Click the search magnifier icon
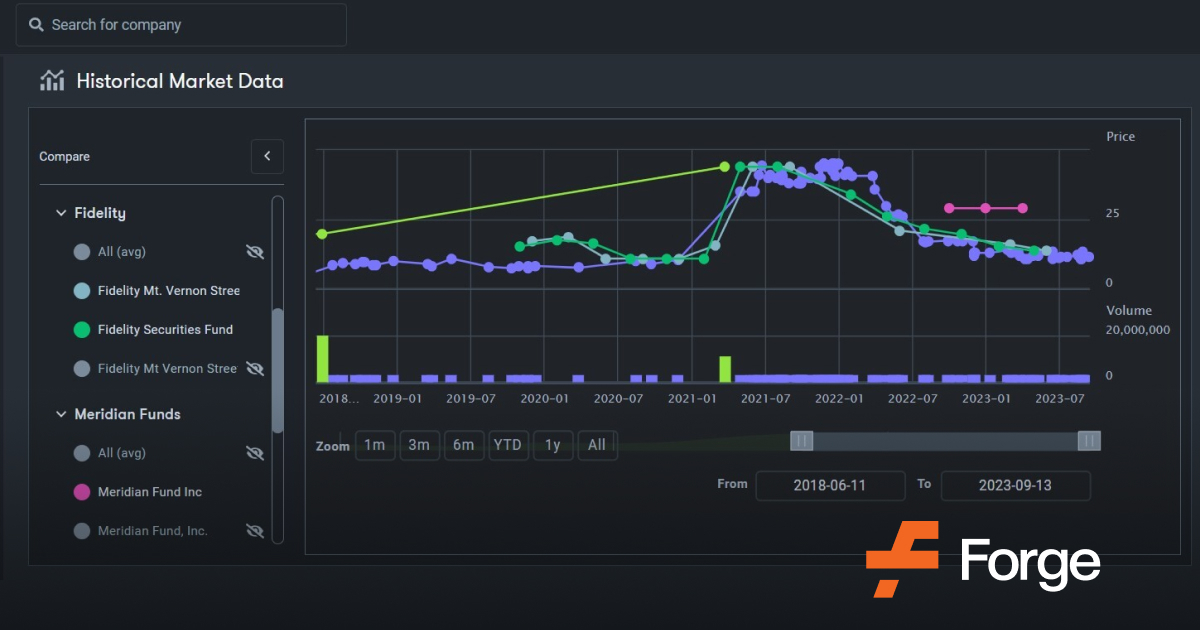This screenshot has width=1200, height=630. [36, 24]
